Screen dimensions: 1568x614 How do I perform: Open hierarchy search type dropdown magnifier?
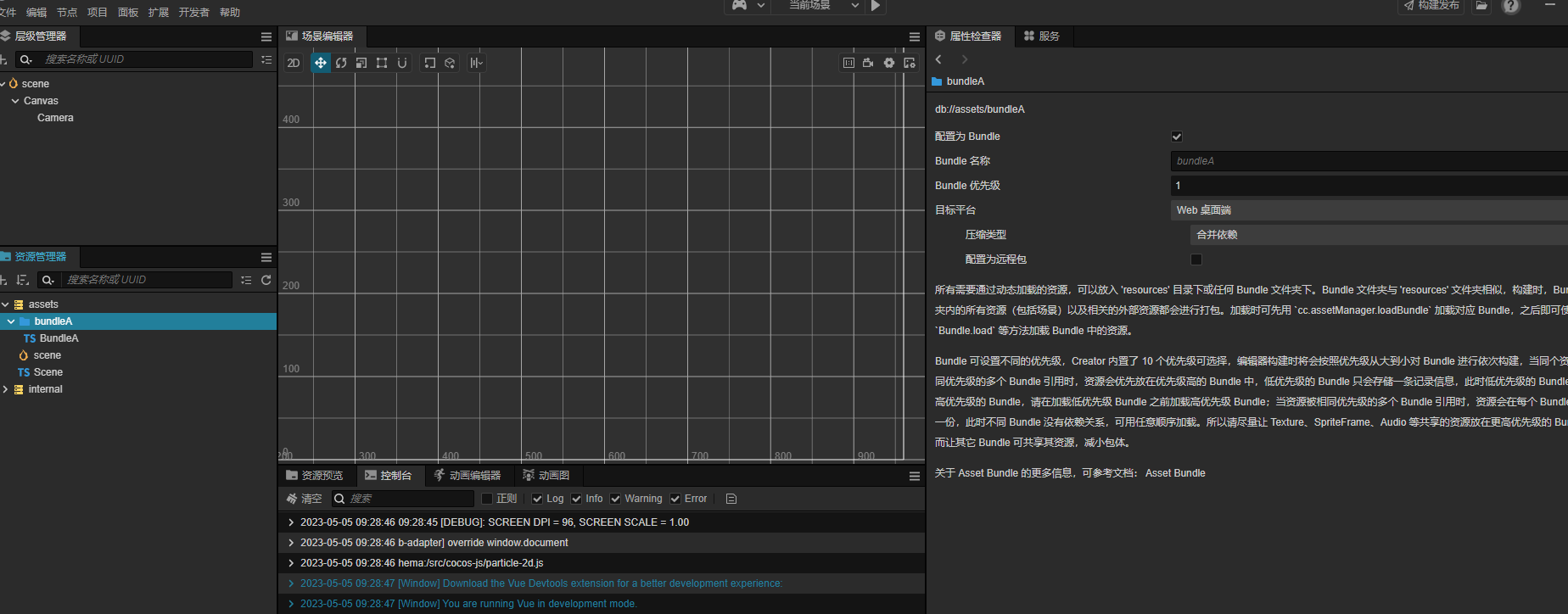click(x=26, y=59)
